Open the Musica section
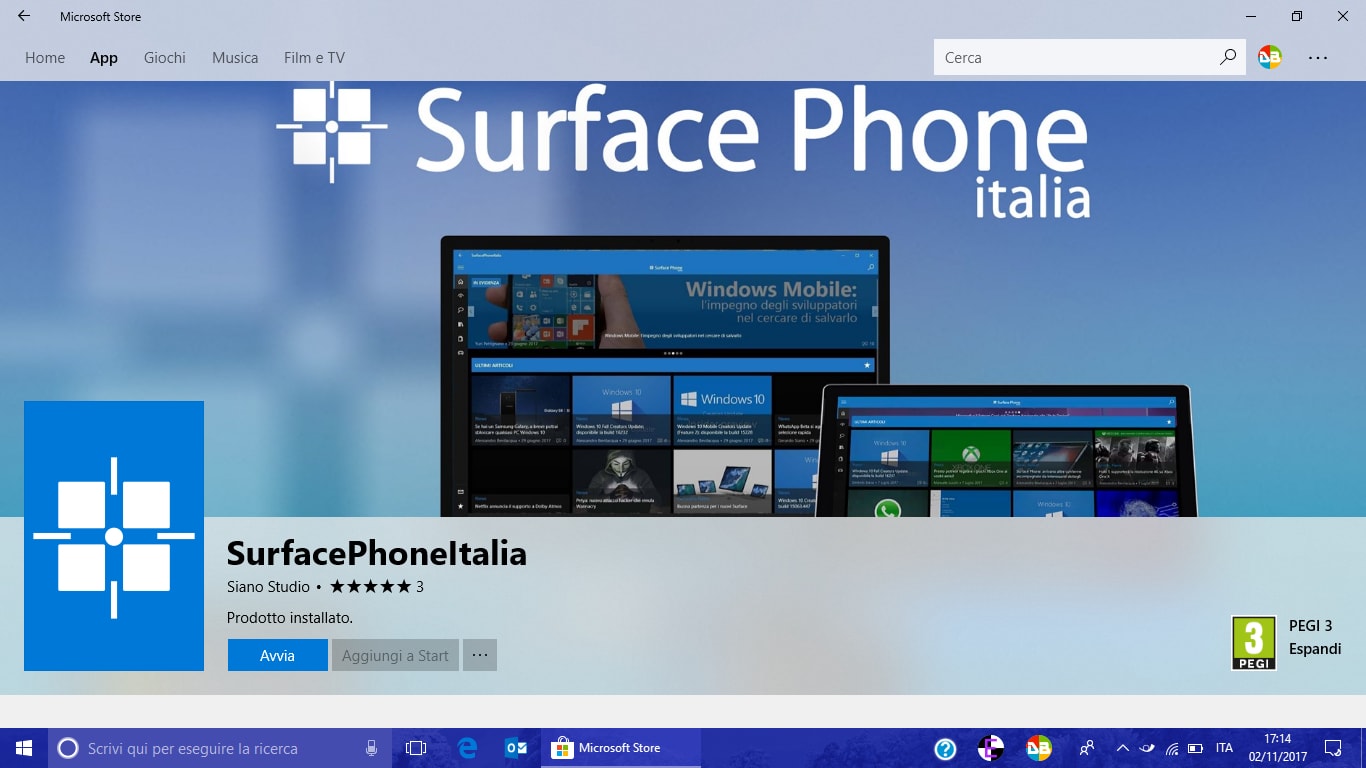Image resolution: width=1366 pixels, height=768 pixels. click(x=234, y=57)
